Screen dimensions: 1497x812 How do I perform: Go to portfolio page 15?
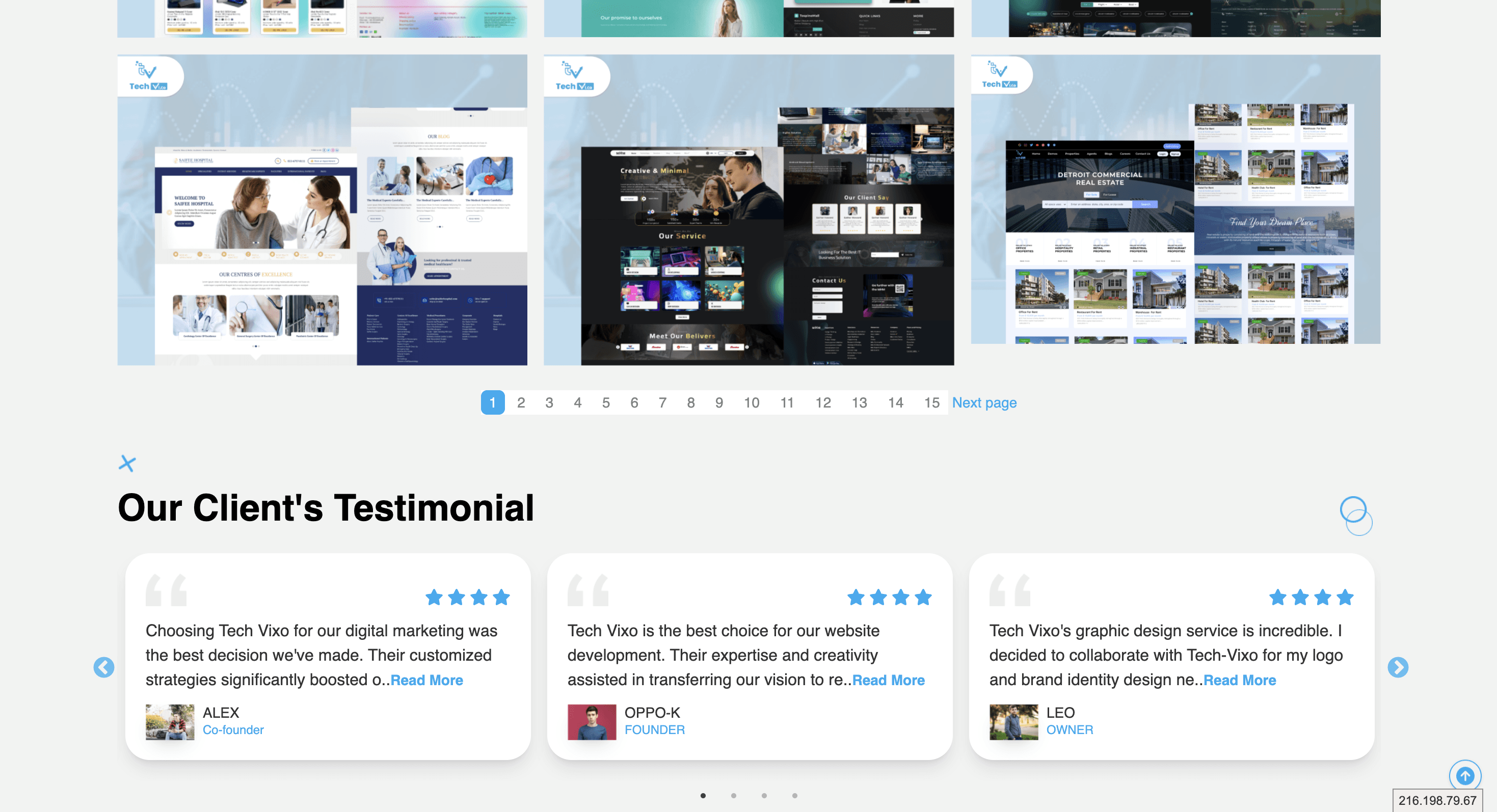(931, 402)
